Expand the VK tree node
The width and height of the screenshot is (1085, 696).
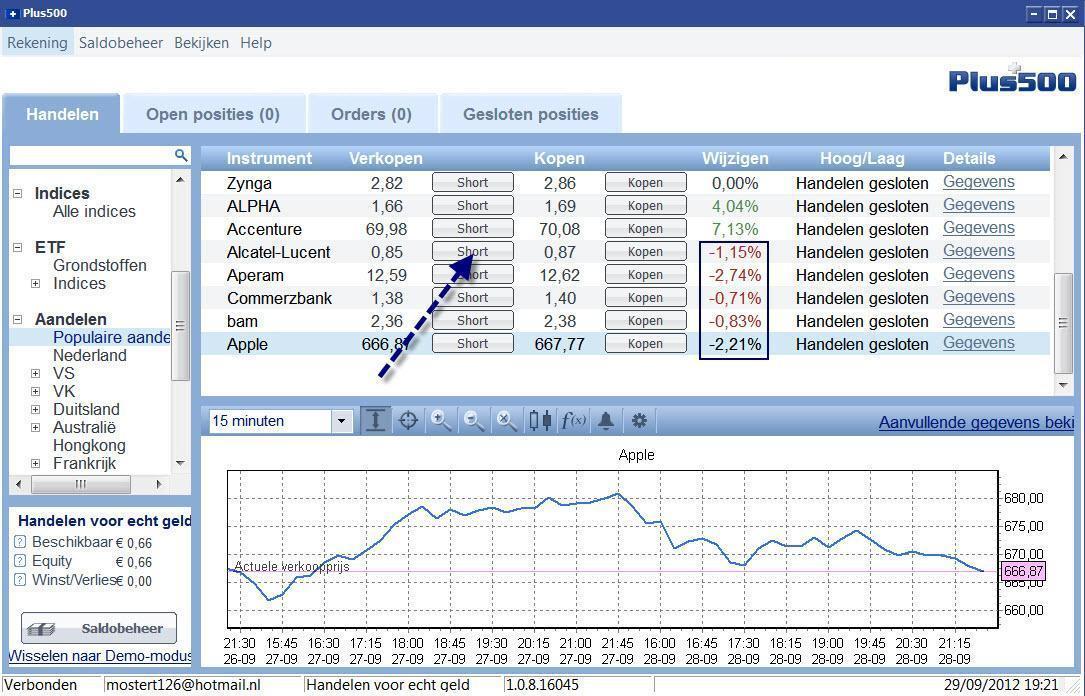pos(35,392)
